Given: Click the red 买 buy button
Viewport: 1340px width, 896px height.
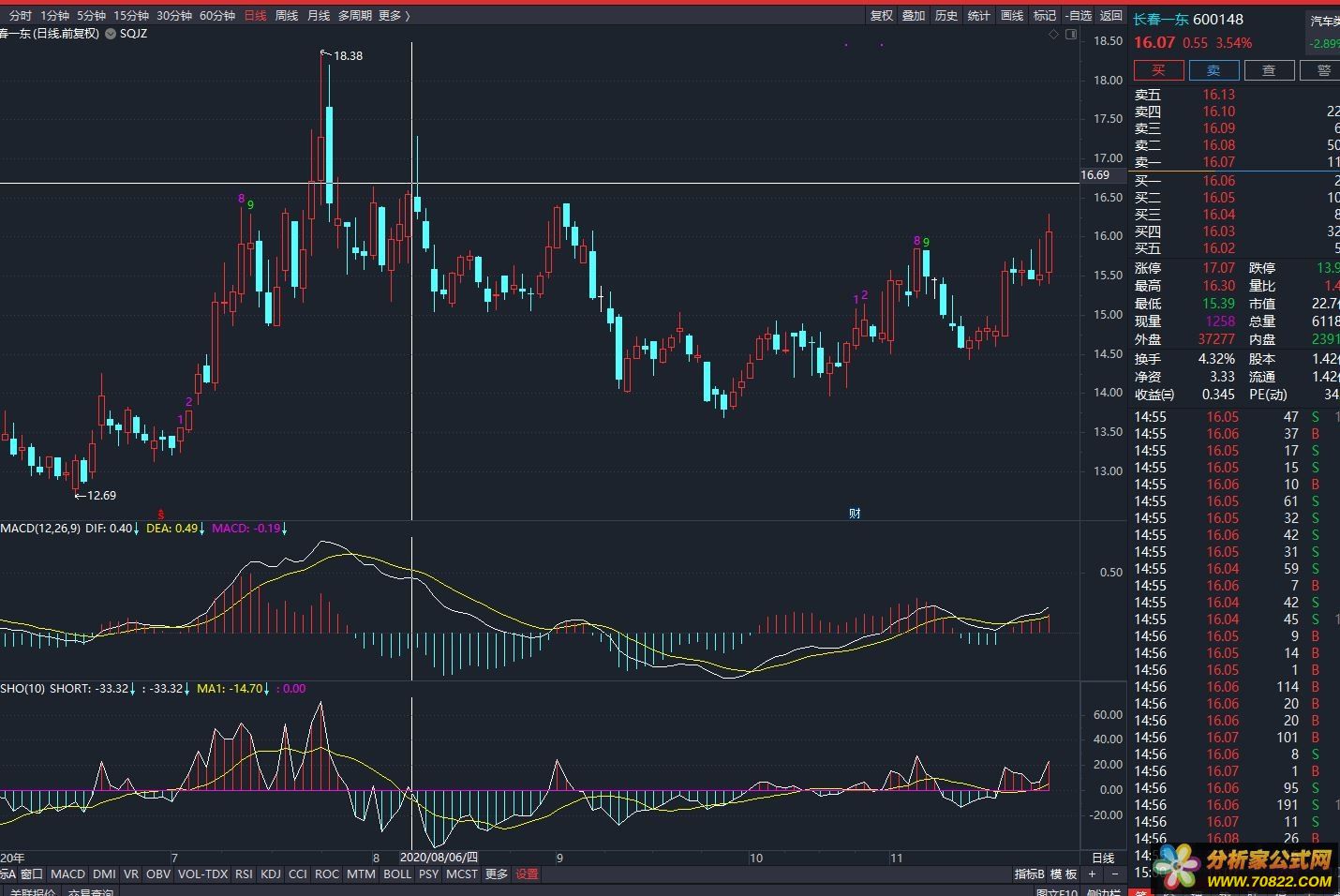Looking at the screenshot, I should point(1158,70).
